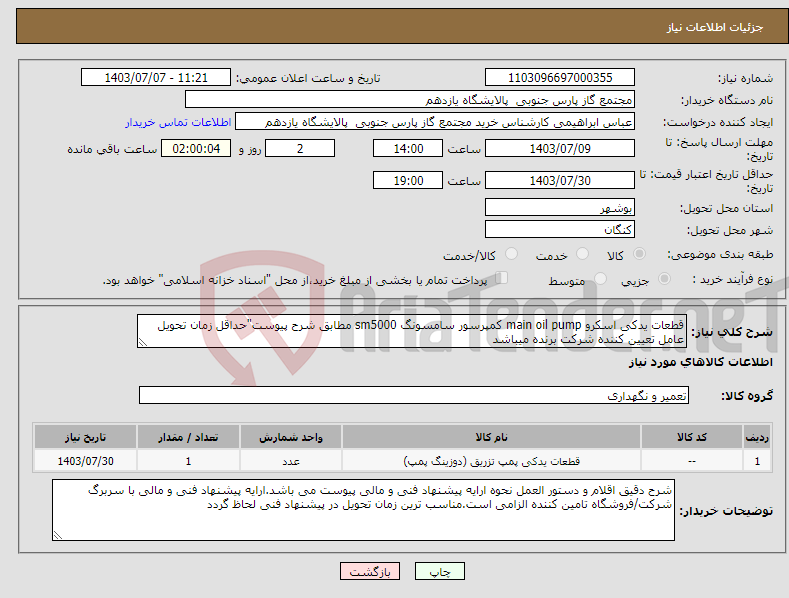Click the remaining days field showing 2

(x=300, y=148)
